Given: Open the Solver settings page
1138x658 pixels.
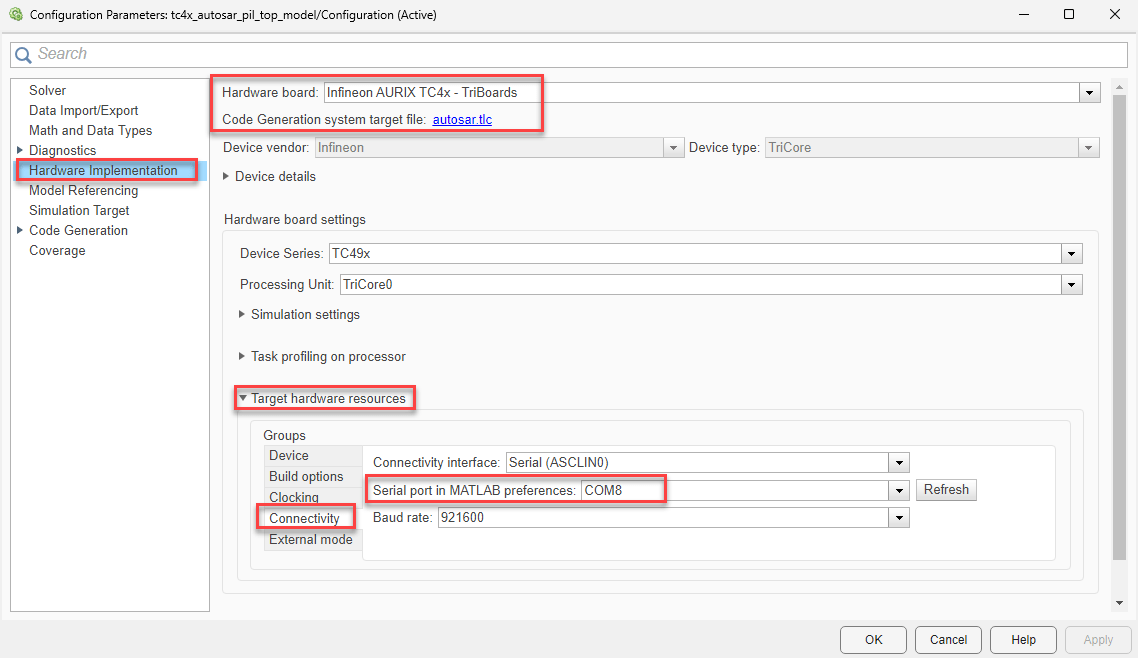Looking at the screenshot, I should 48,90.
